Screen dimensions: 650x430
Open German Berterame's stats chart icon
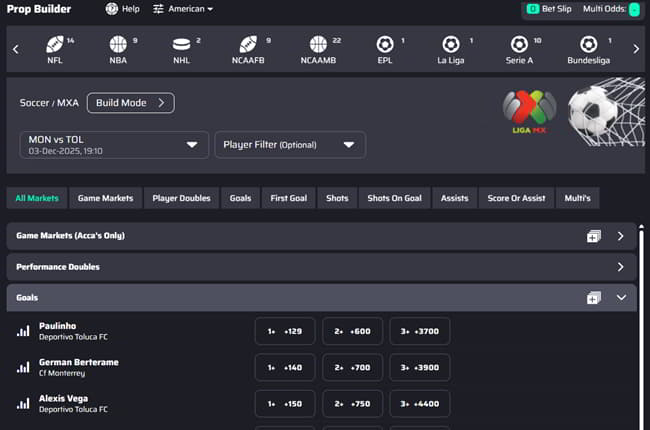[x=23, y=367]
